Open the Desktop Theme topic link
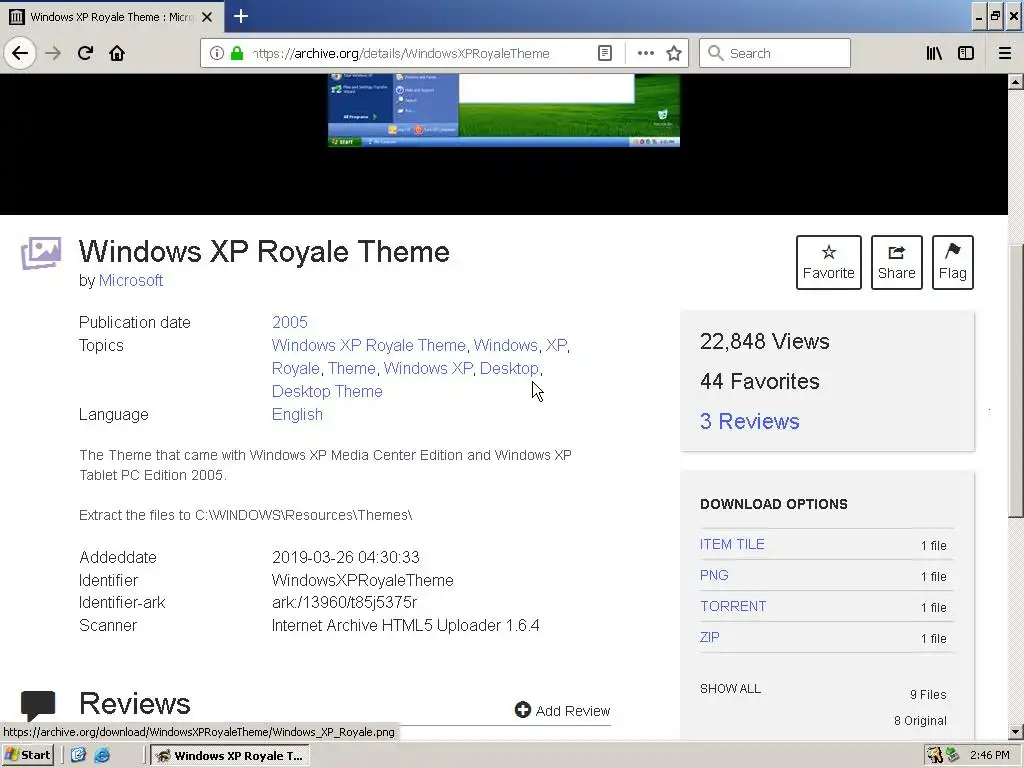This screenshot has width=1024, height=768. (327, 391)
